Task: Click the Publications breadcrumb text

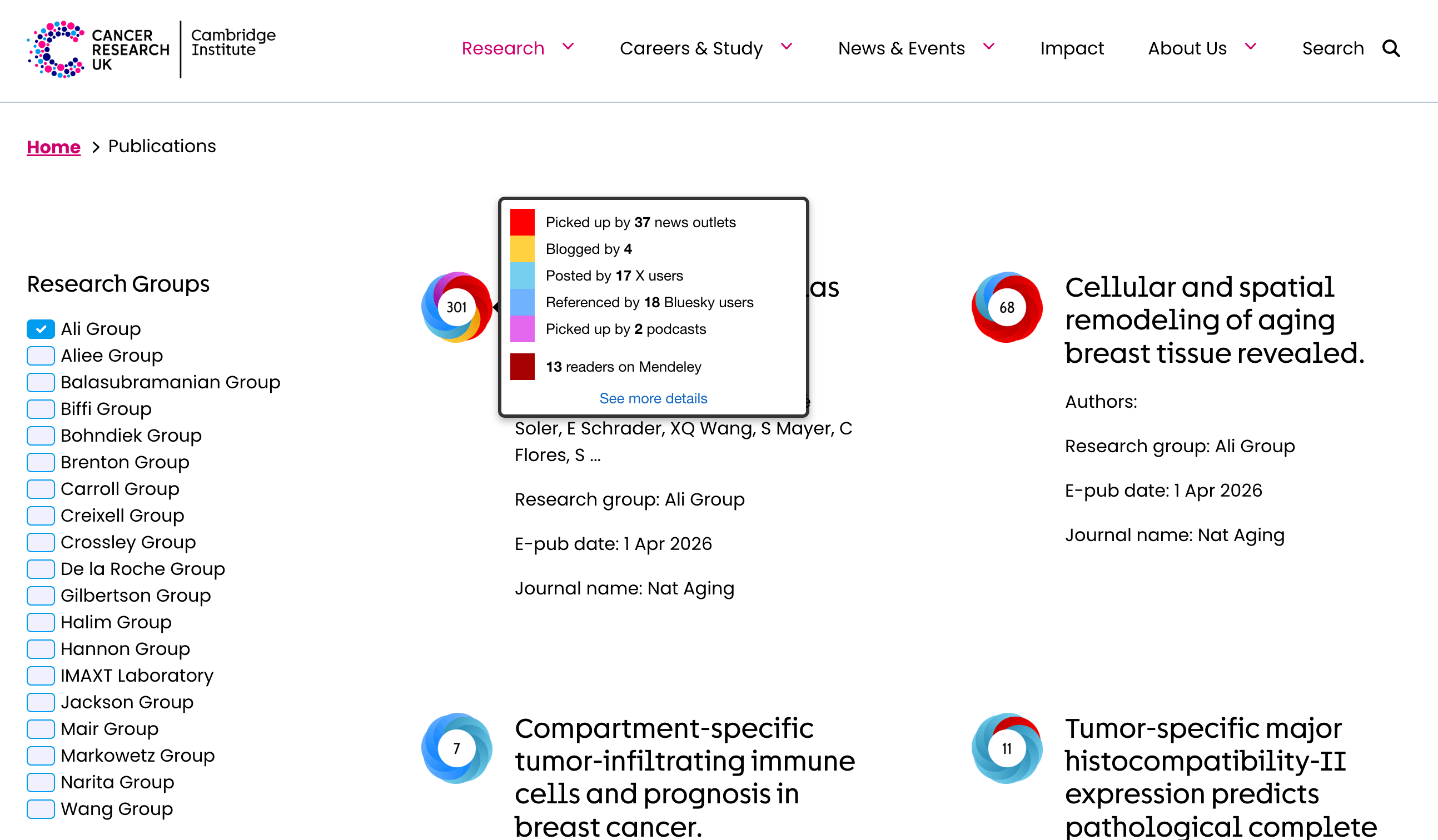Action: click(162, 147)
